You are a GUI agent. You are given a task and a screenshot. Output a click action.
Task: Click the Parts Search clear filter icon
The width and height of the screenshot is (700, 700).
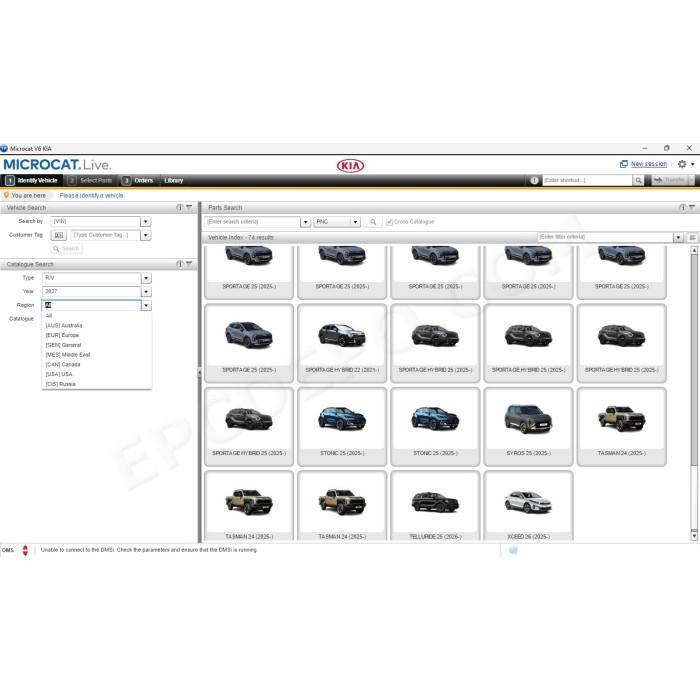click(692, 208)
